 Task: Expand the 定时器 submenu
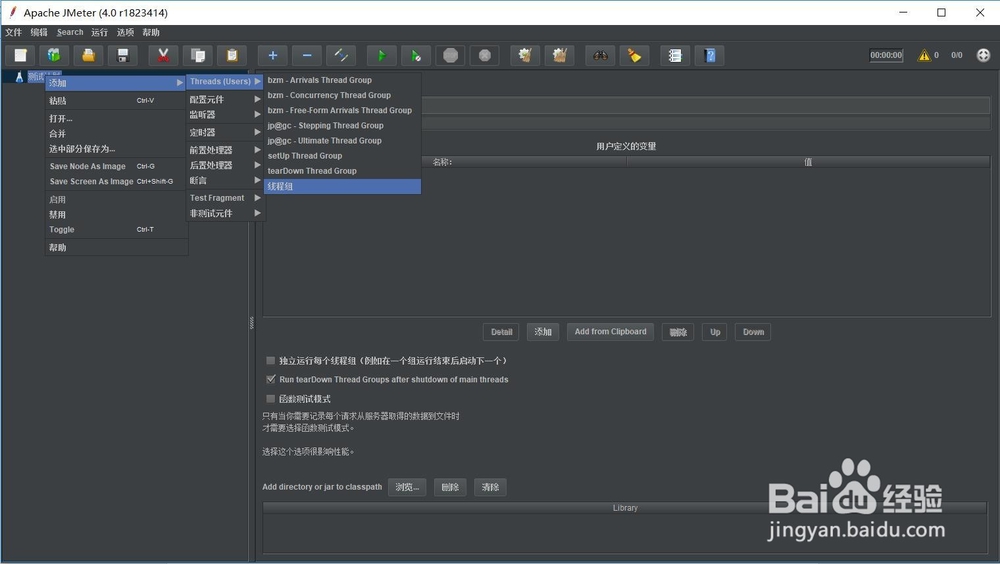pyautogui.click(x=225, y=133)
